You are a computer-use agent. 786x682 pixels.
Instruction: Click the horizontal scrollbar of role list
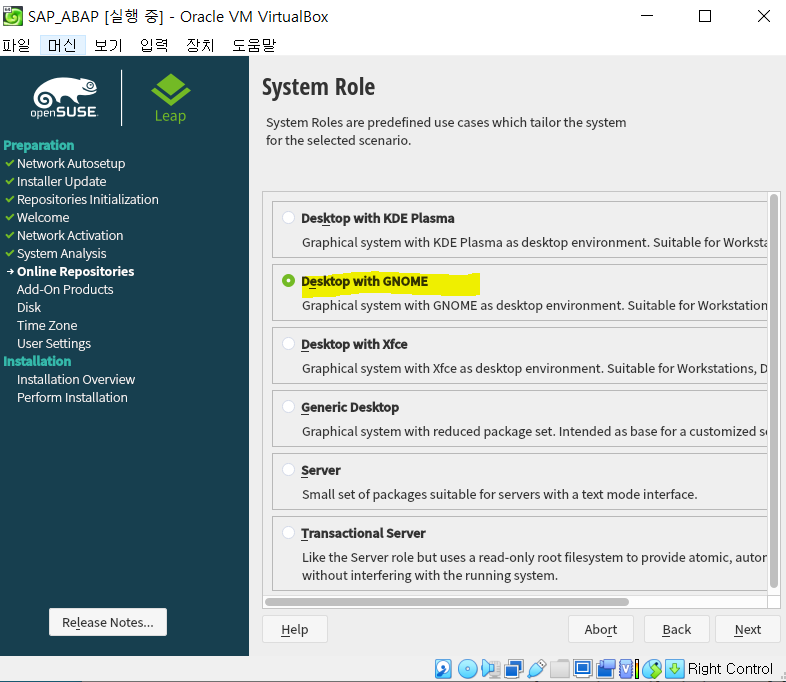tap(447, 602)
